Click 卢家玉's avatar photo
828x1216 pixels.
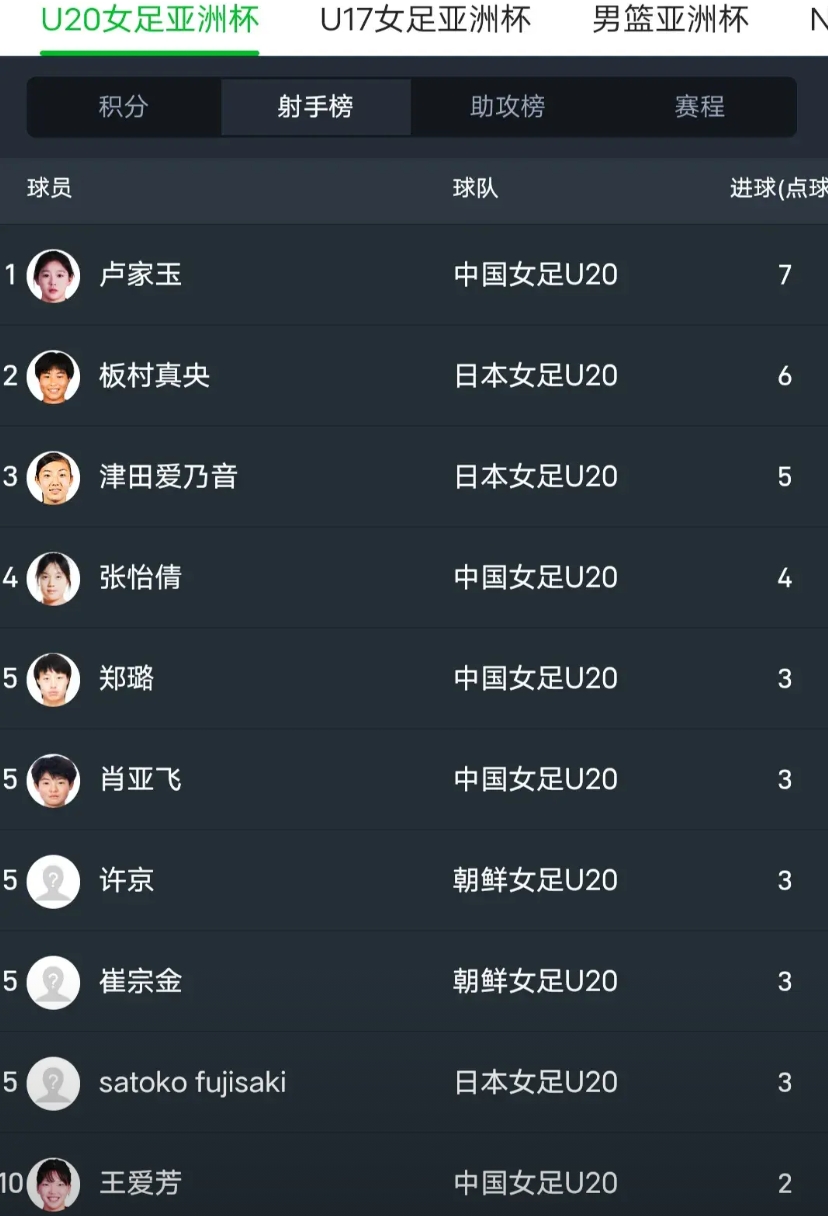click(x=53, y=275)
